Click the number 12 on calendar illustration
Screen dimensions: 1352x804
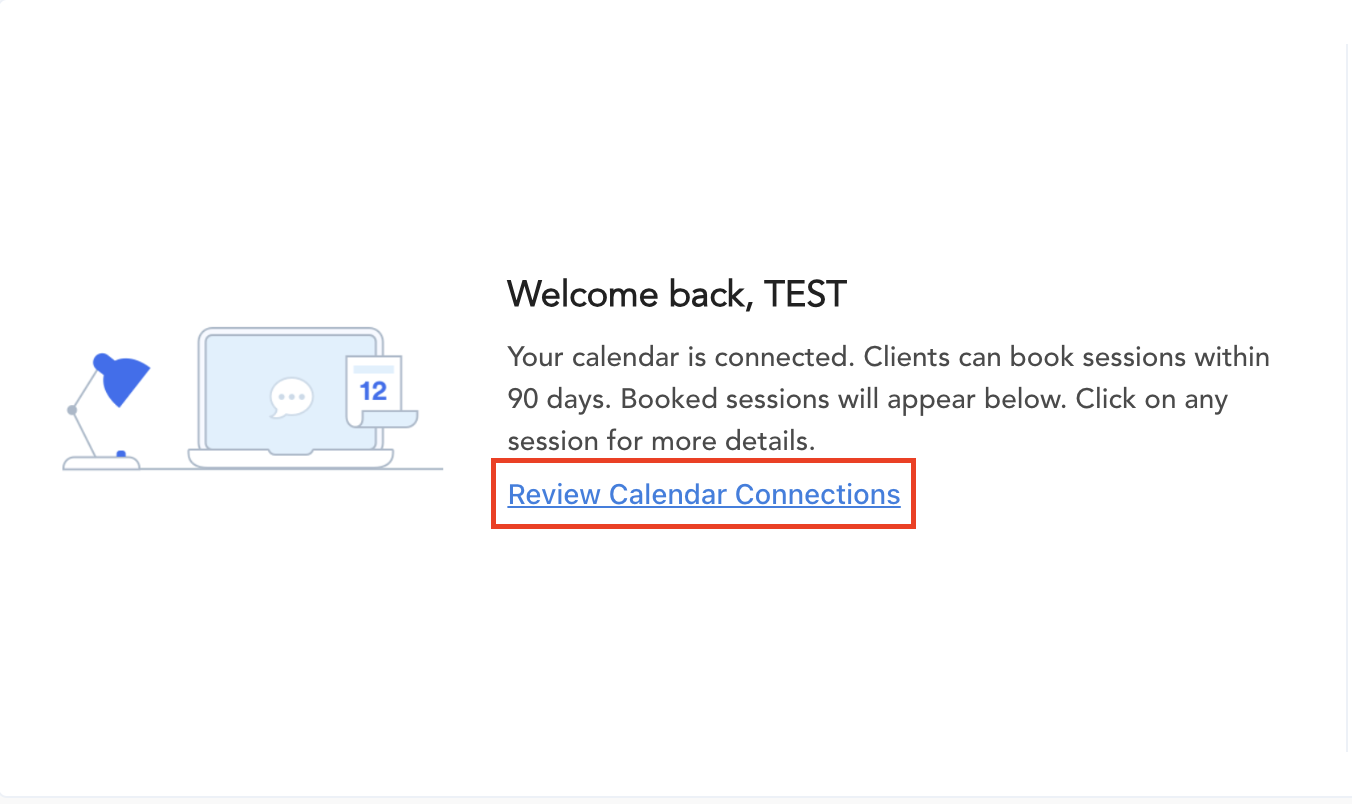click(373, 390)
